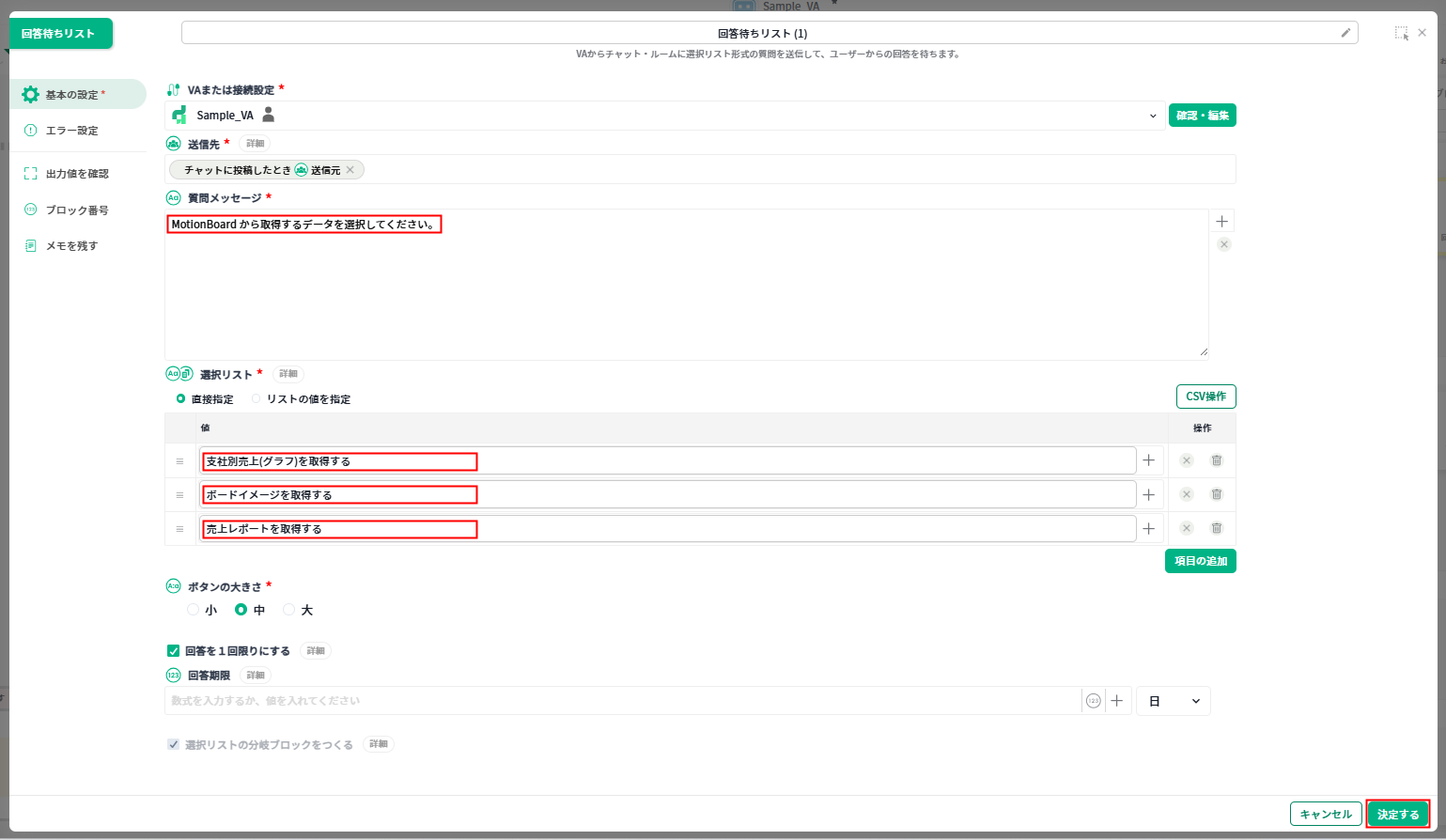Click plus icon in 支社別売上(グラフ) row
This screenshot has height=840, width=1446.
[x=1148, y=461]
